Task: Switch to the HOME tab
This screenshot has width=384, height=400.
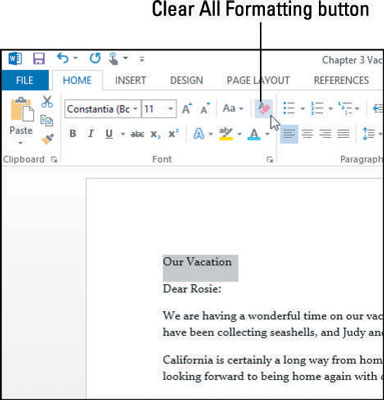Action: [x=77, y=80]
